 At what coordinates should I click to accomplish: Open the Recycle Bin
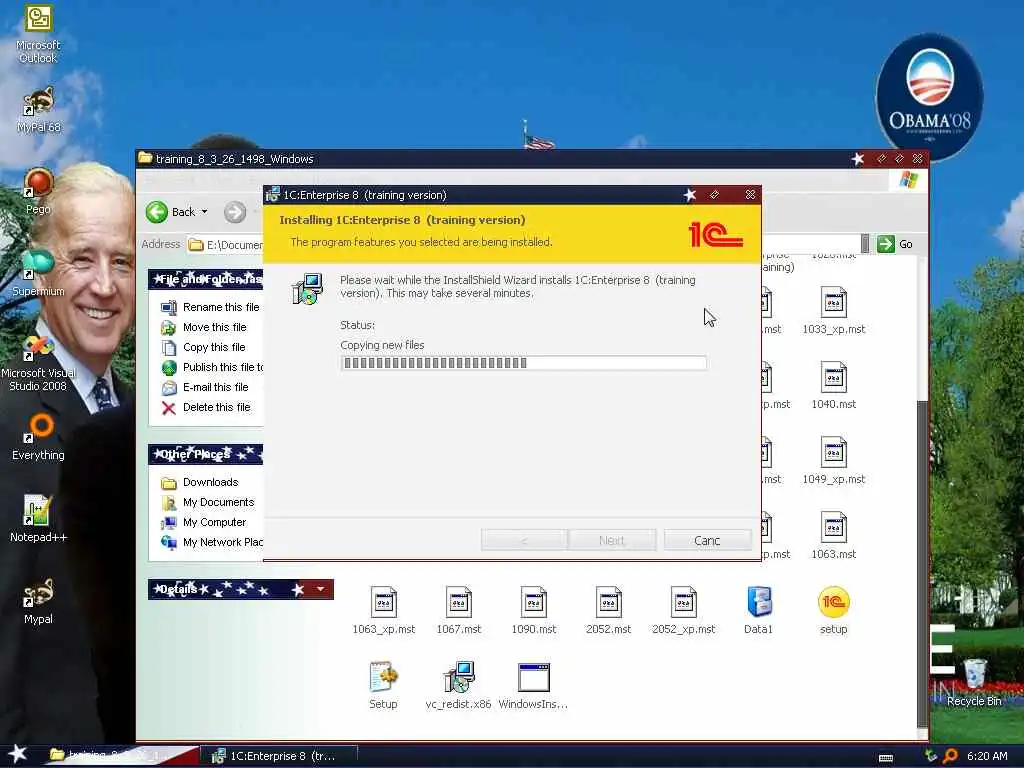(x=974, y=682)
